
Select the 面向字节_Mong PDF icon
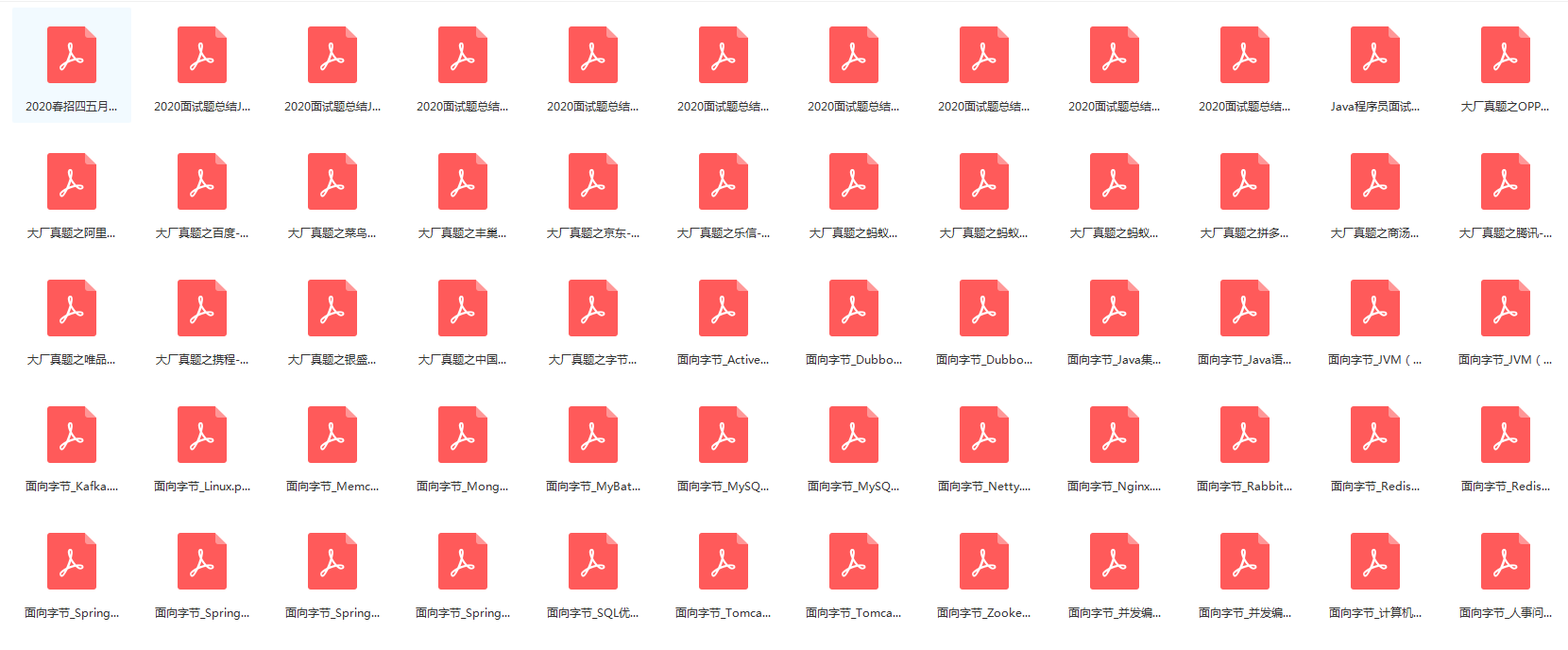[x=463, y=435]
